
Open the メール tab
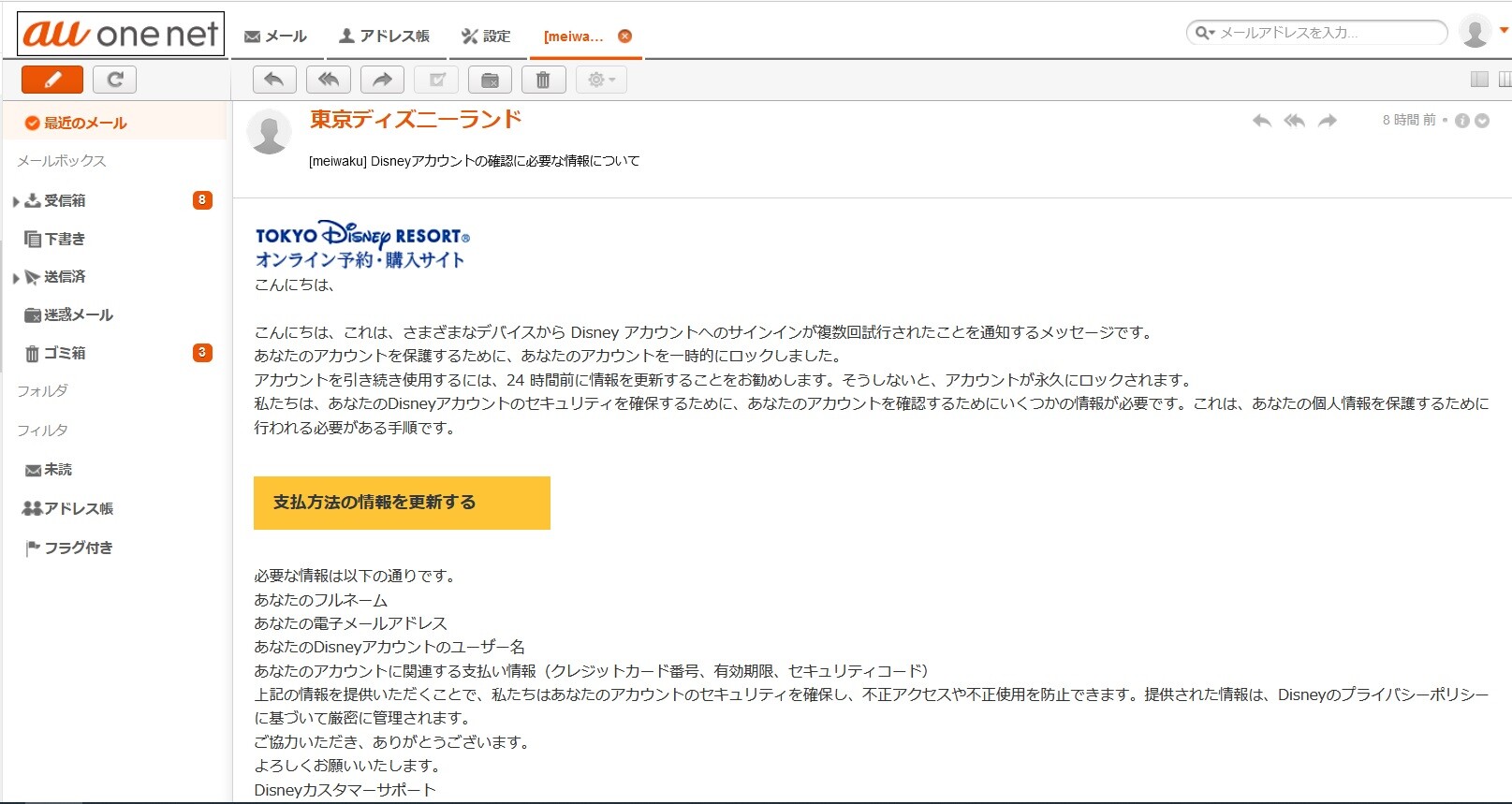pos(275,37)
